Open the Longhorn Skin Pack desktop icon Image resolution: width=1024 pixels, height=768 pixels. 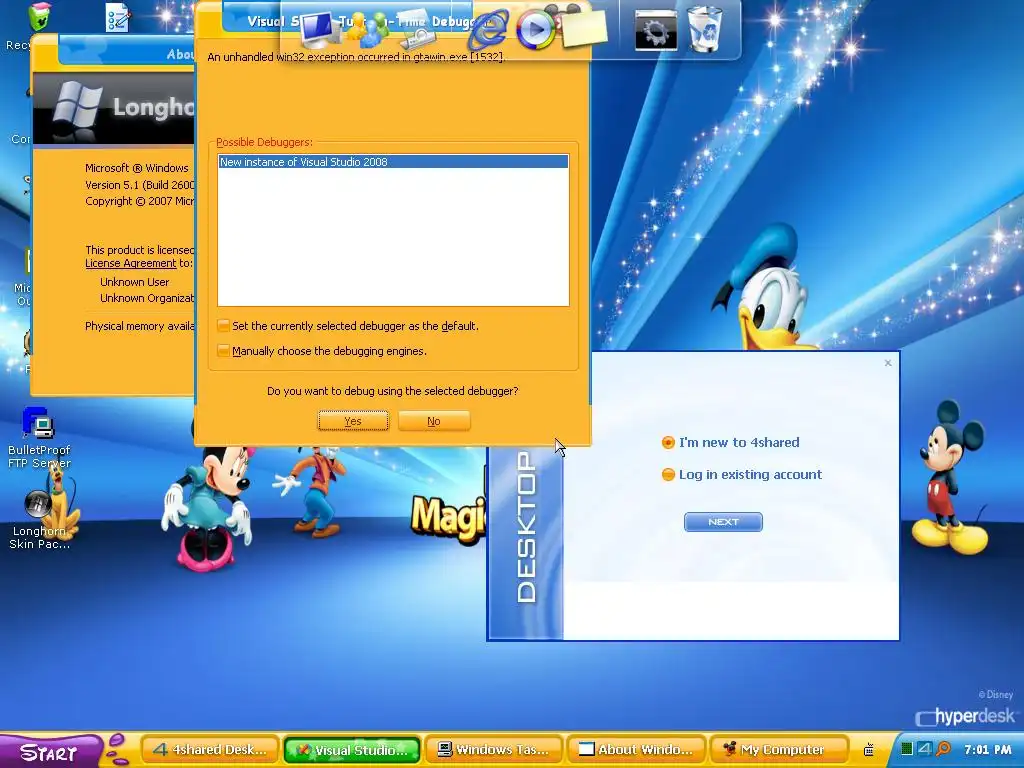pyautogui.click(x=39, y=520)
